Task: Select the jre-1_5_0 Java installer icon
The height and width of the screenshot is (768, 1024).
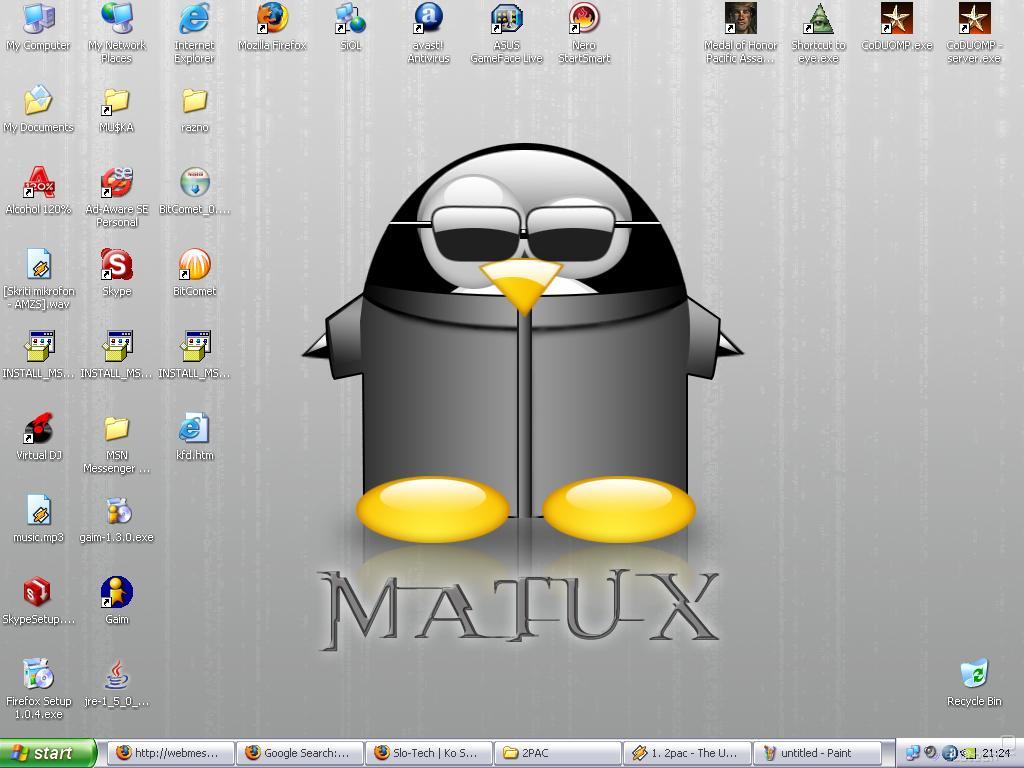Action: pyautogui.click(x=117, y=683)
